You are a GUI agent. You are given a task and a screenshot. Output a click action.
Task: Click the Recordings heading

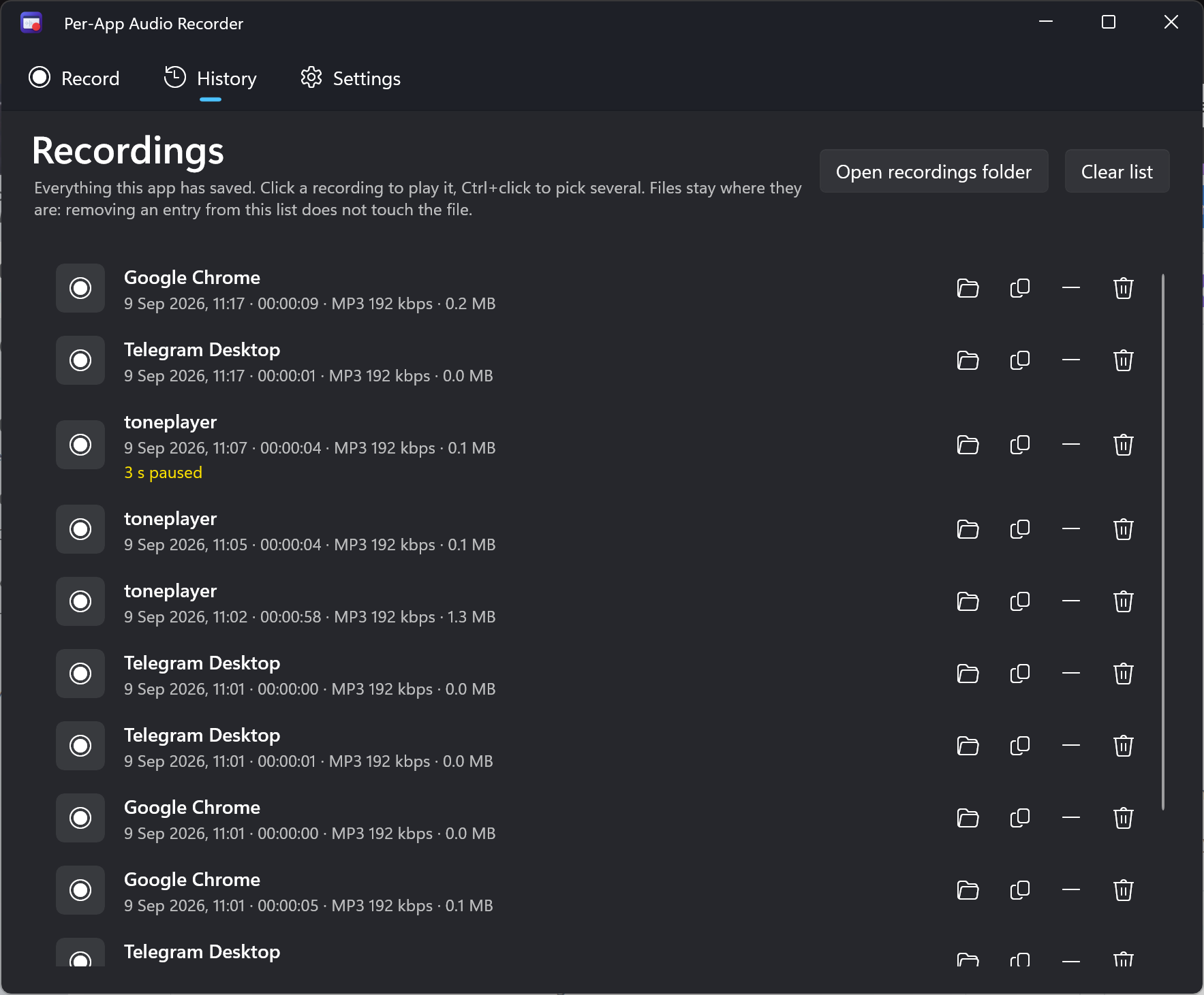tap(128, 151)
